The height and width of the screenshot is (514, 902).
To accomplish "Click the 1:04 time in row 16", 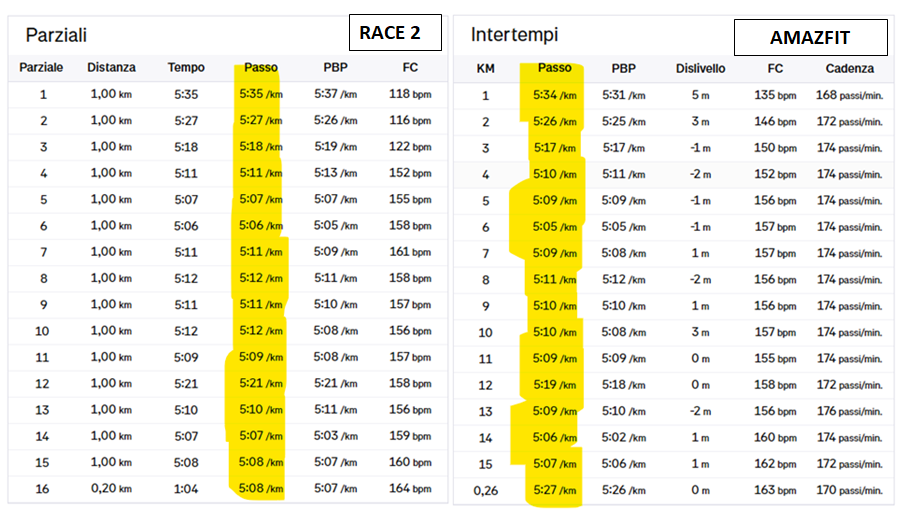I will (x=187, y=488).
